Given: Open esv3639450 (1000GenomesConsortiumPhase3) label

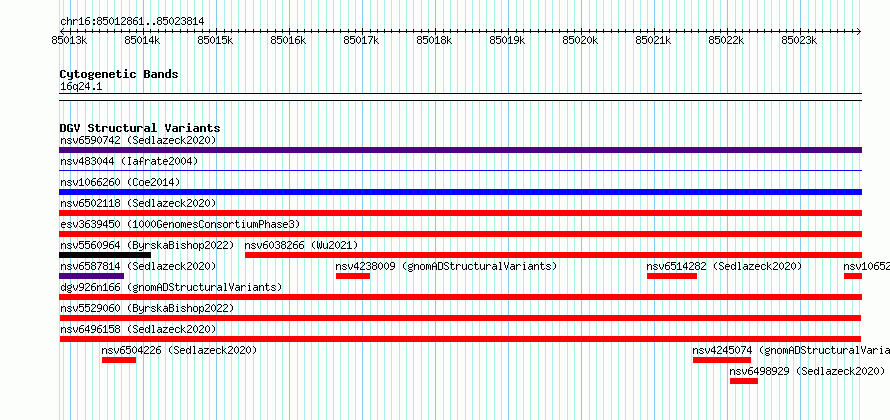Looking at the screenshot, I should [180, 224].
